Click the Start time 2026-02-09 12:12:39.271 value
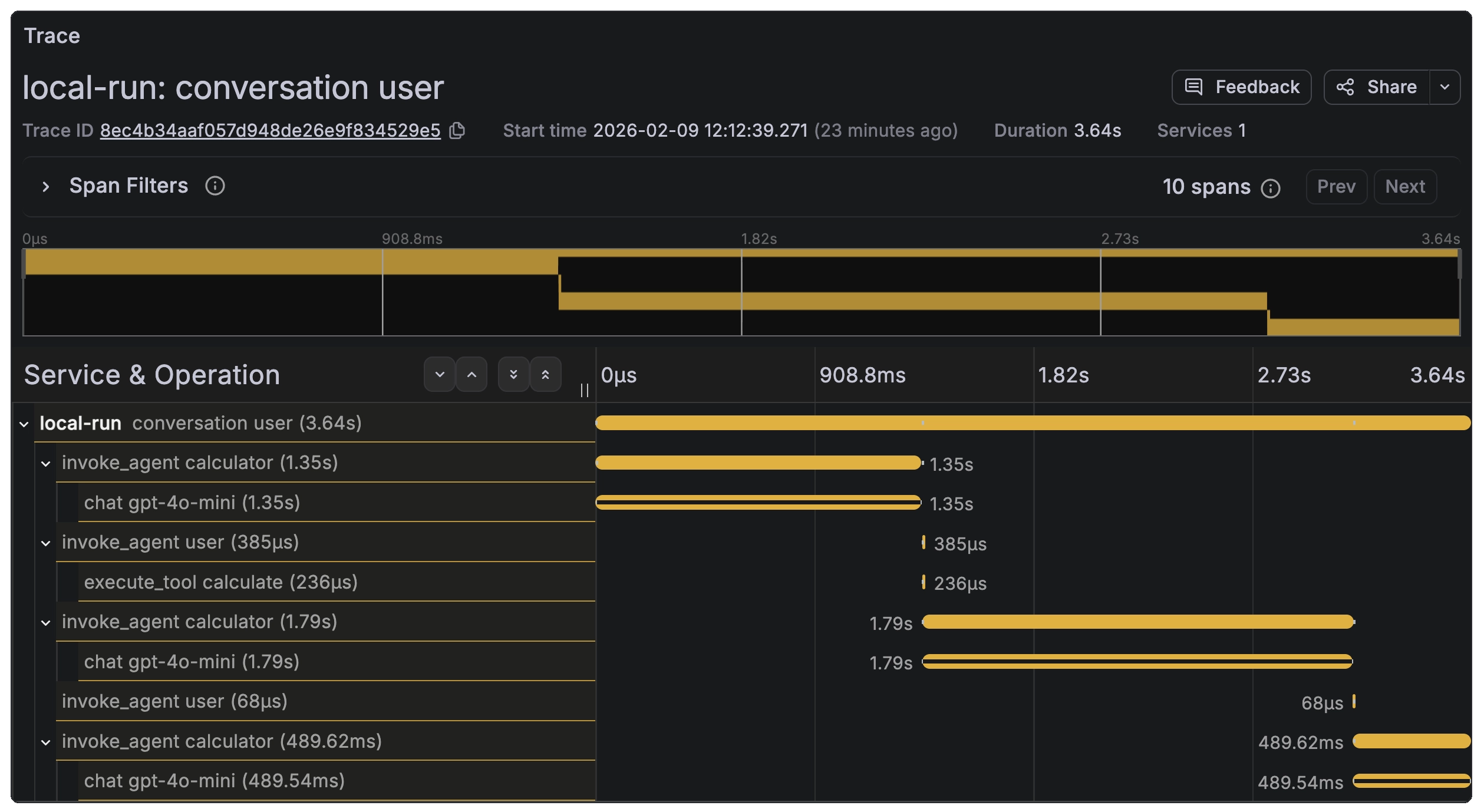 point(700,130)
